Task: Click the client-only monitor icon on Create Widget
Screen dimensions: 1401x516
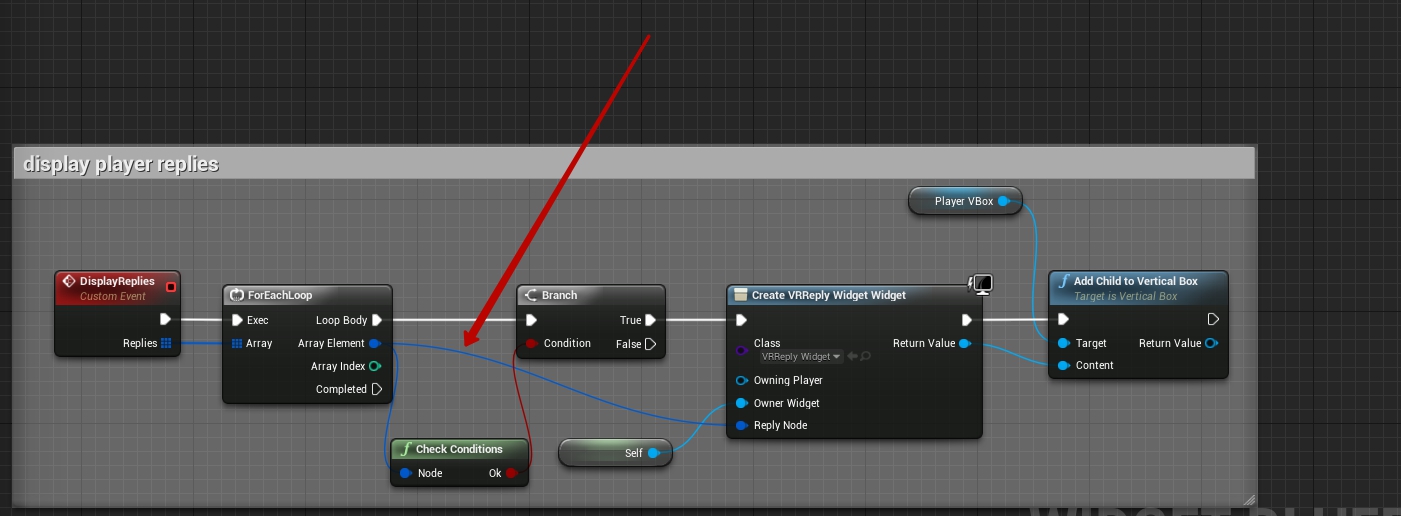Action: coord(981,285)
